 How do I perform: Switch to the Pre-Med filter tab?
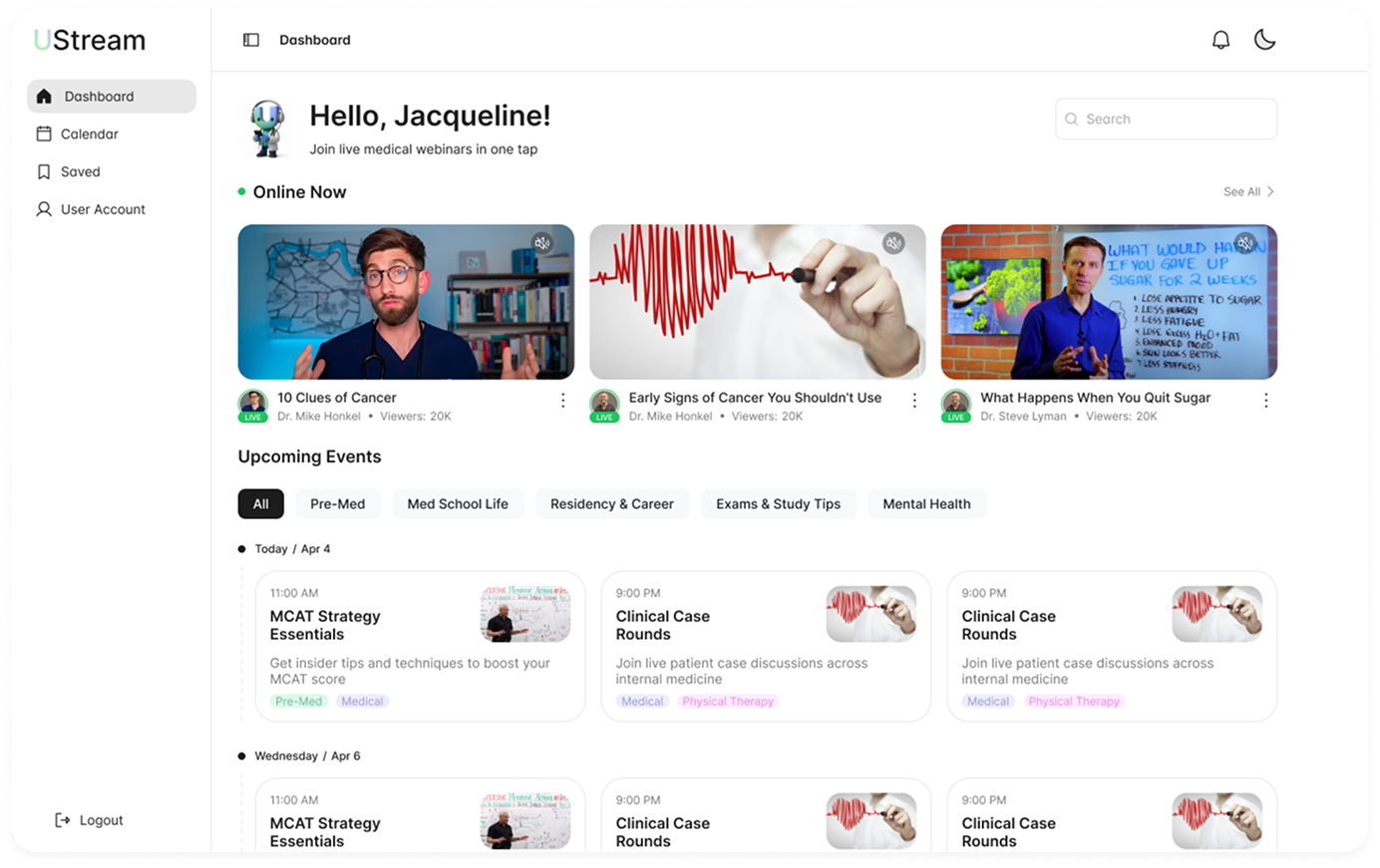pyautogui.click(x=338, y=503)
